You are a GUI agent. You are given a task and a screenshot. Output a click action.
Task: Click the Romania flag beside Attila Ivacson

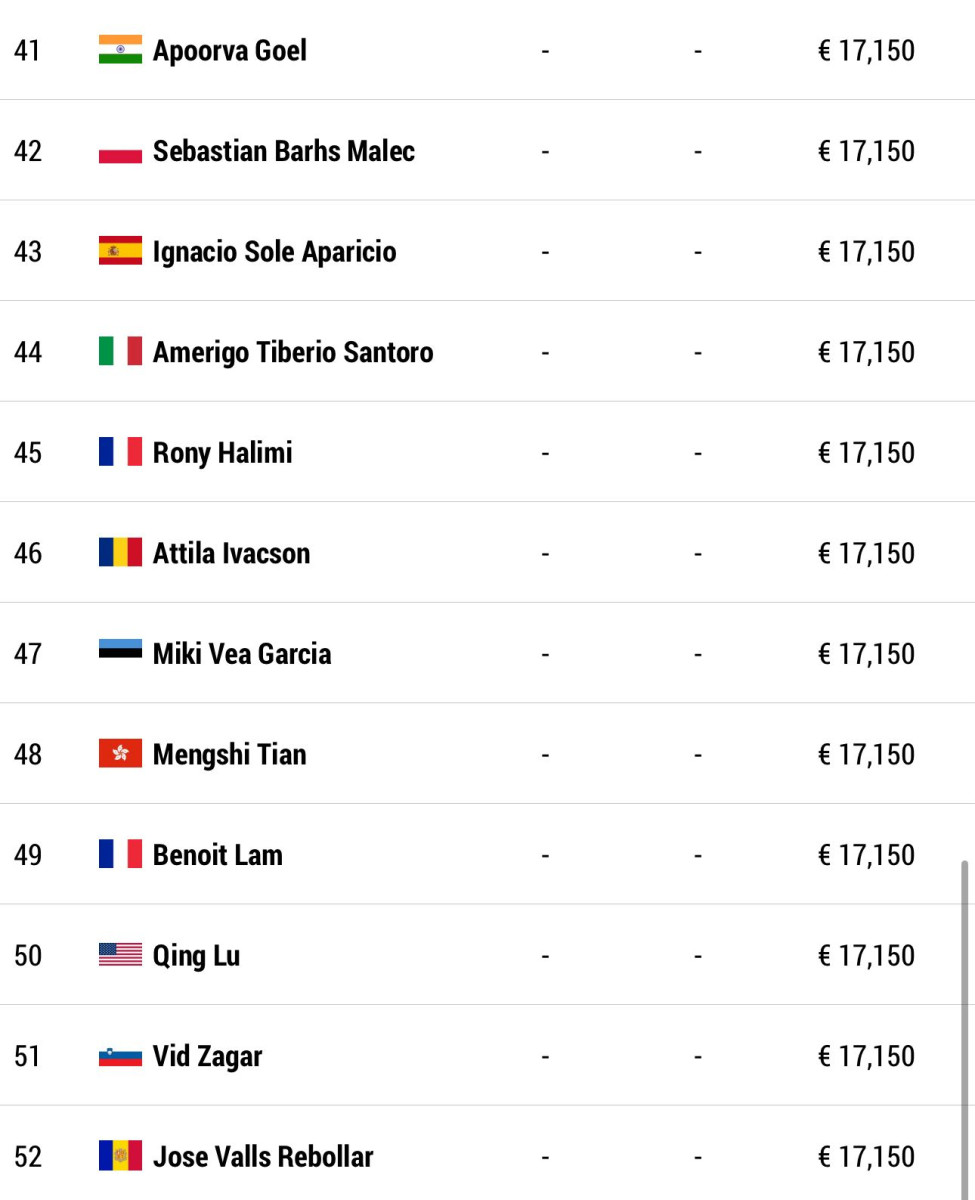pyautogui.click(x=120, y=552)
